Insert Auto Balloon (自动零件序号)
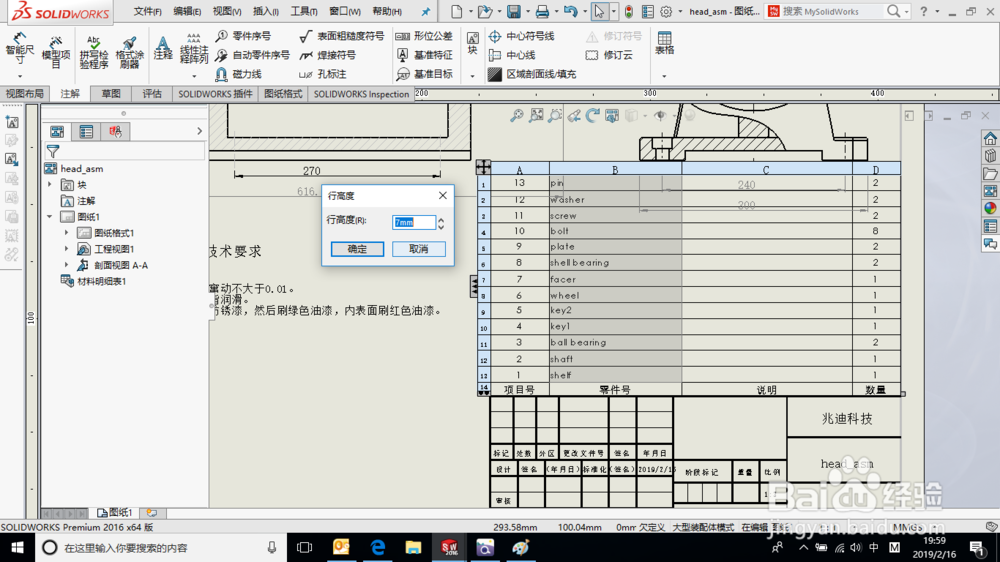 pyautogui.click(x=253, y=55)
